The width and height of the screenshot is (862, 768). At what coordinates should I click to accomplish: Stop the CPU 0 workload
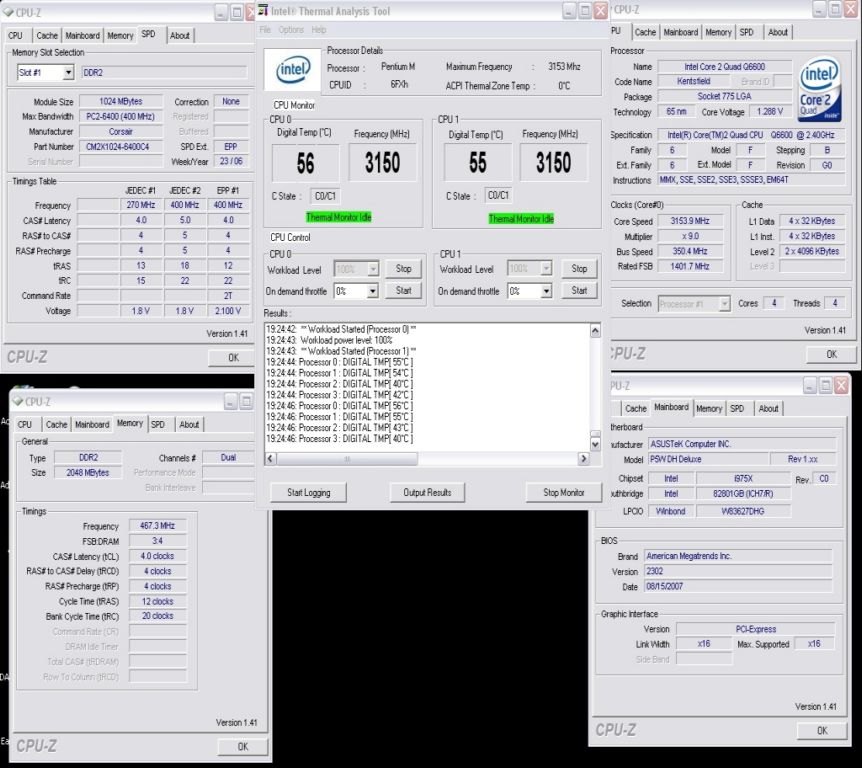[x=404, y=269]
